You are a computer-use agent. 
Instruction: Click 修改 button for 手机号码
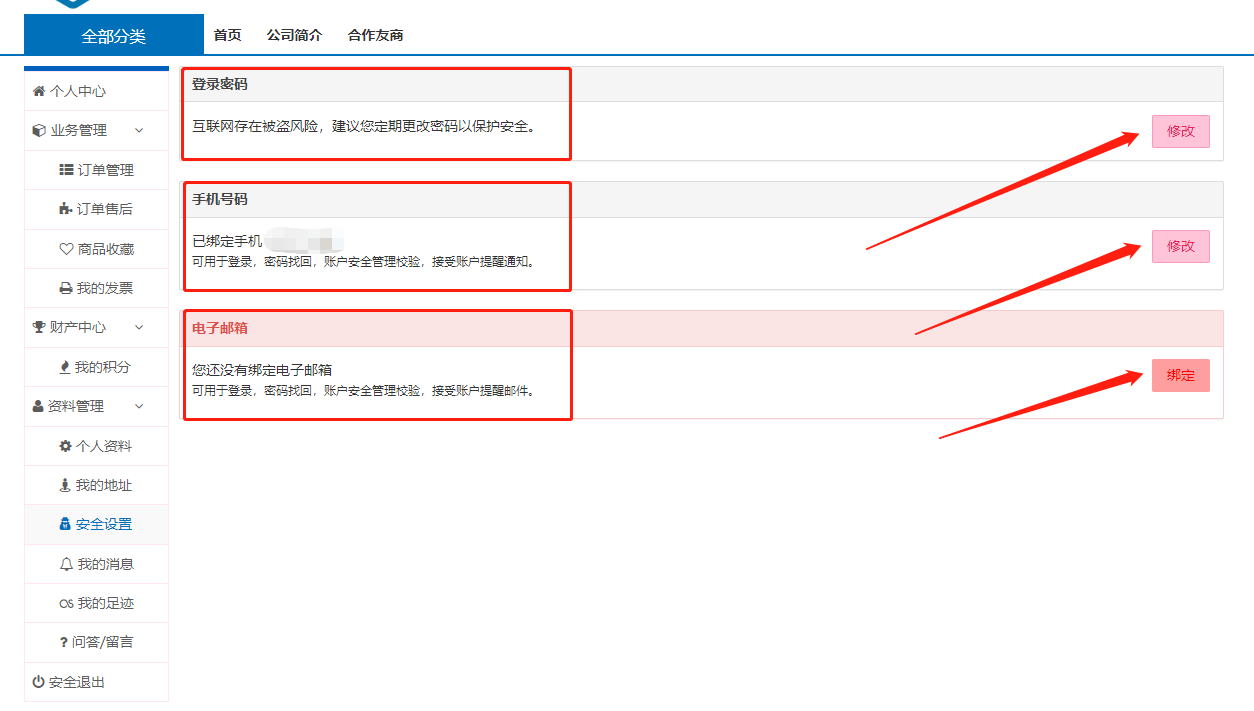click(1180, 246)
